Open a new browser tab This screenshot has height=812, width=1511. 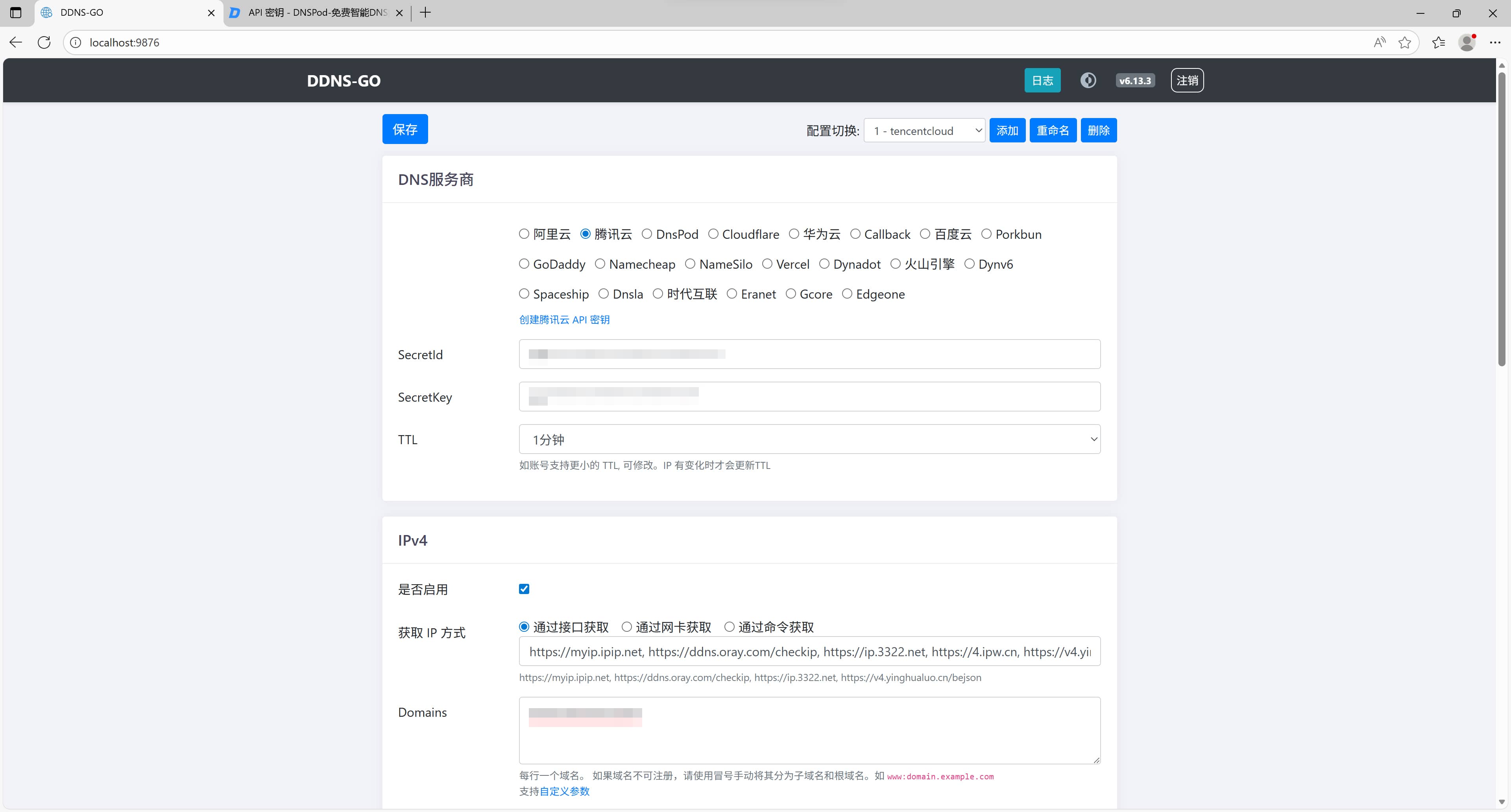[x=425, y=12]
